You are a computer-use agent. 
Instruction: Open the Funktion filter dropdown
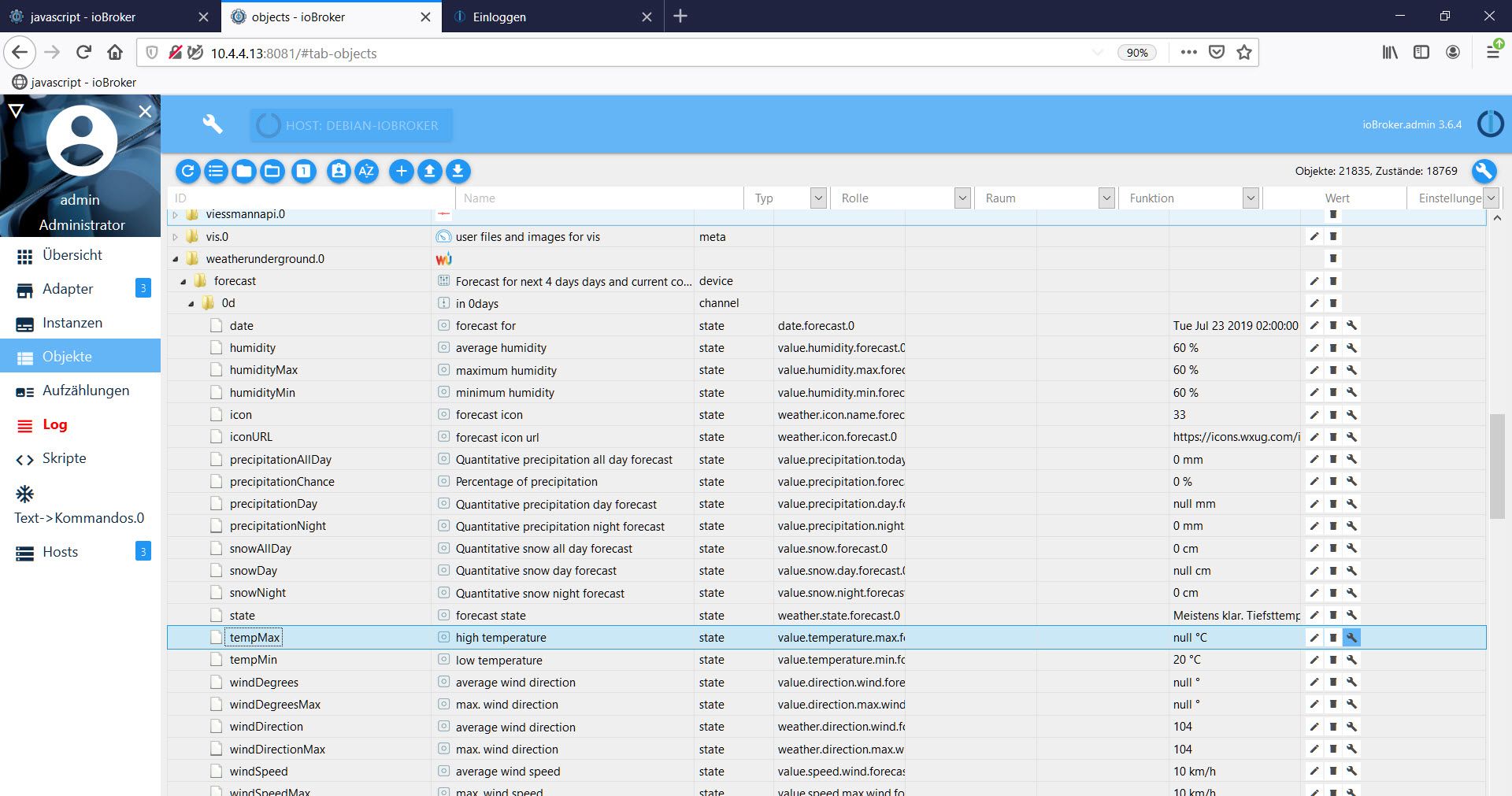(x=1251, y=198)
